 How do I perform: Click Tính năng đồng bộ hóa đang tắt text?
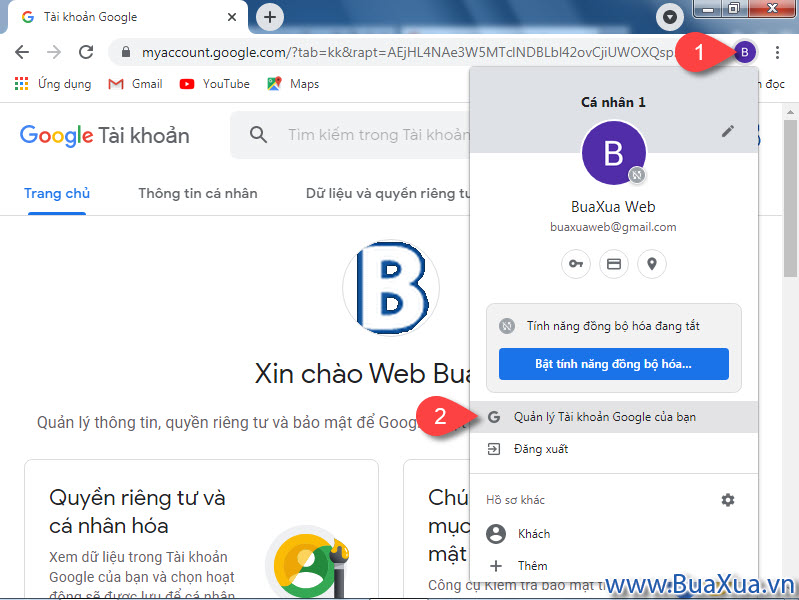click(614, 326)
